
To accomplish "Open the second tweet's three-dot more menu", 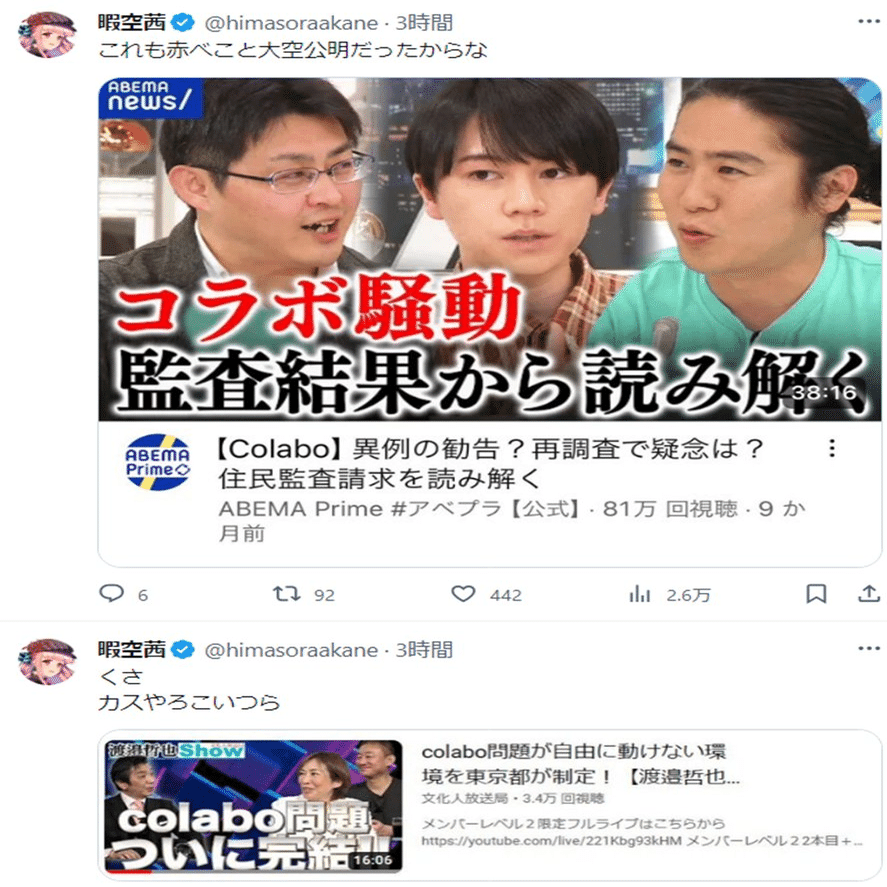I will coord(869,648).
